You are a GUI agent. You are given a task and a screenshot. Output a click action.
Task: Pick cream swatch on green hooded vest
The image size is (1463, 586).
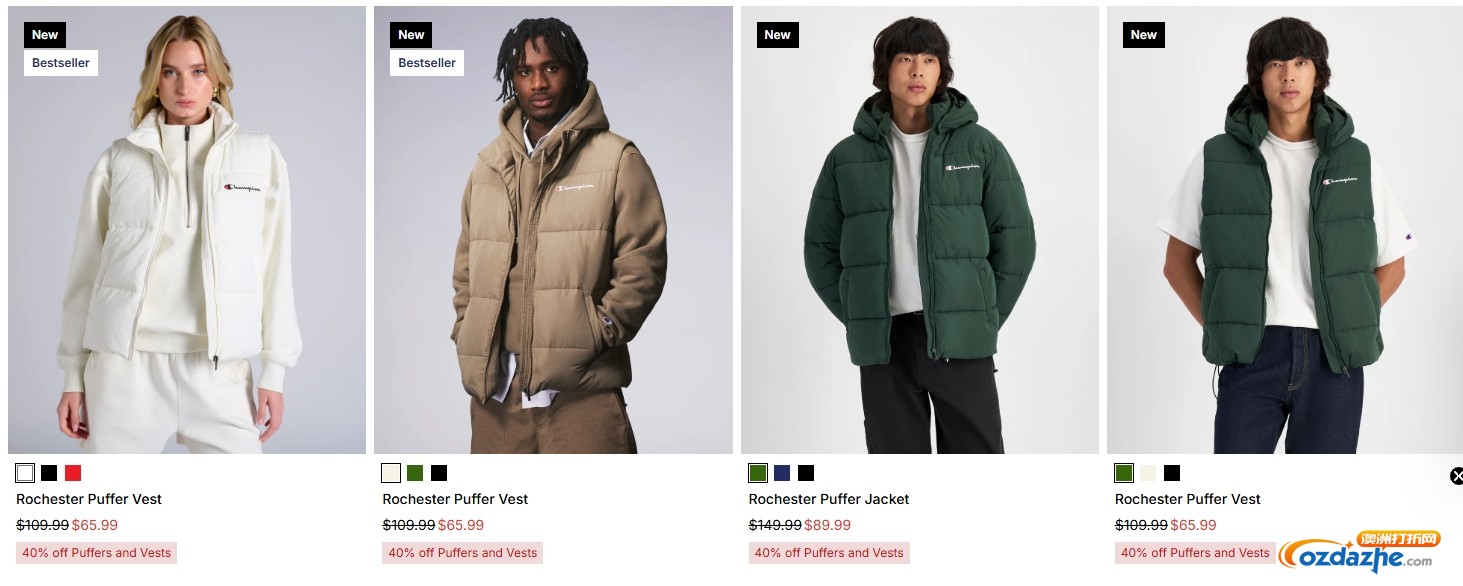tap(1148, 473)
